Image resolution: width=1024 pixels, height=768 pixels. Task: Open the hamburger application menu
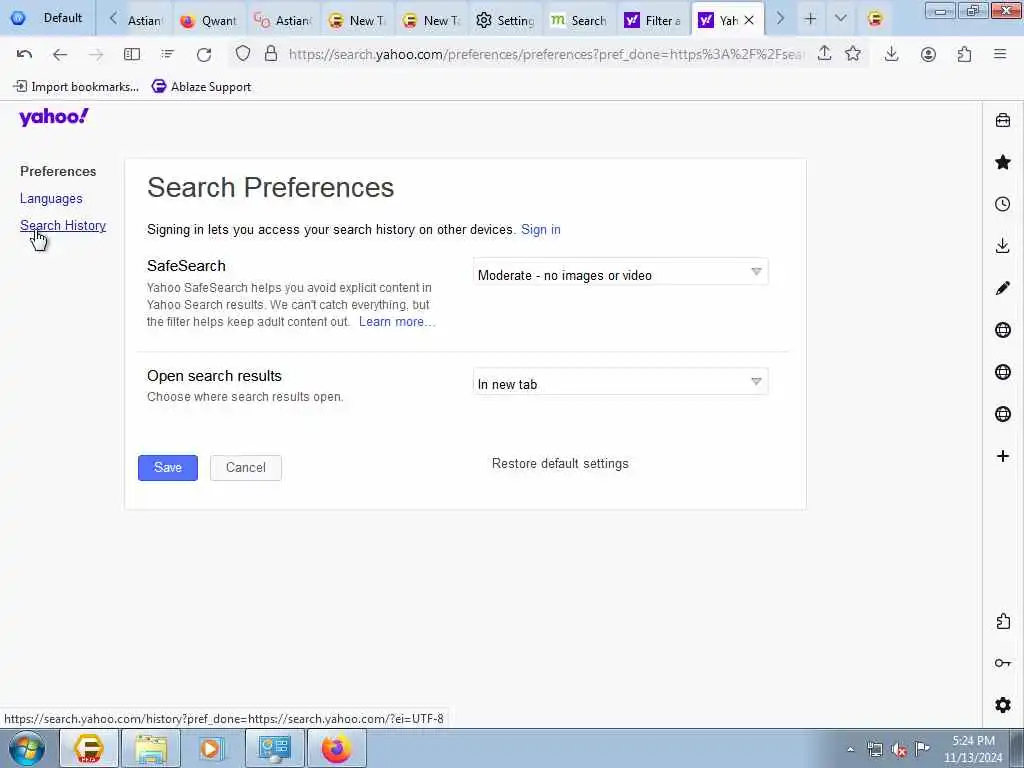coord(1000,54)
